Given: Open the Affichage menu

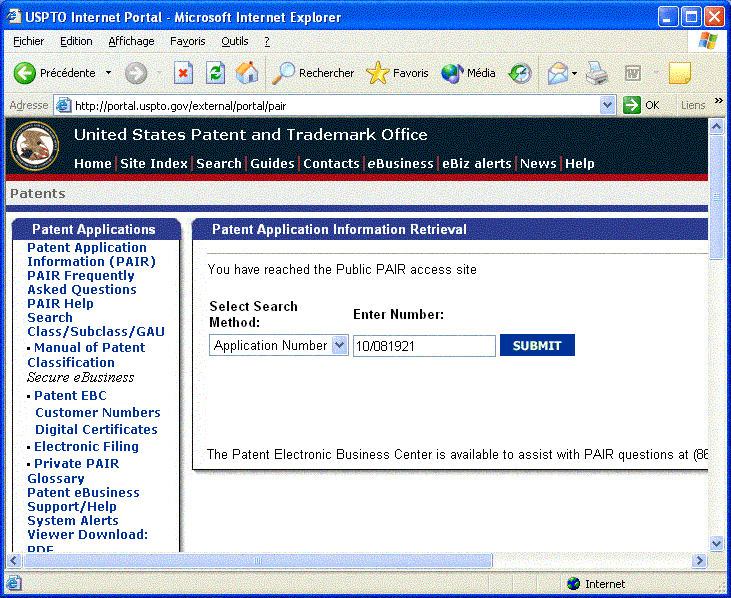Looking at the screenshot, I should click(x=131, y=41).
